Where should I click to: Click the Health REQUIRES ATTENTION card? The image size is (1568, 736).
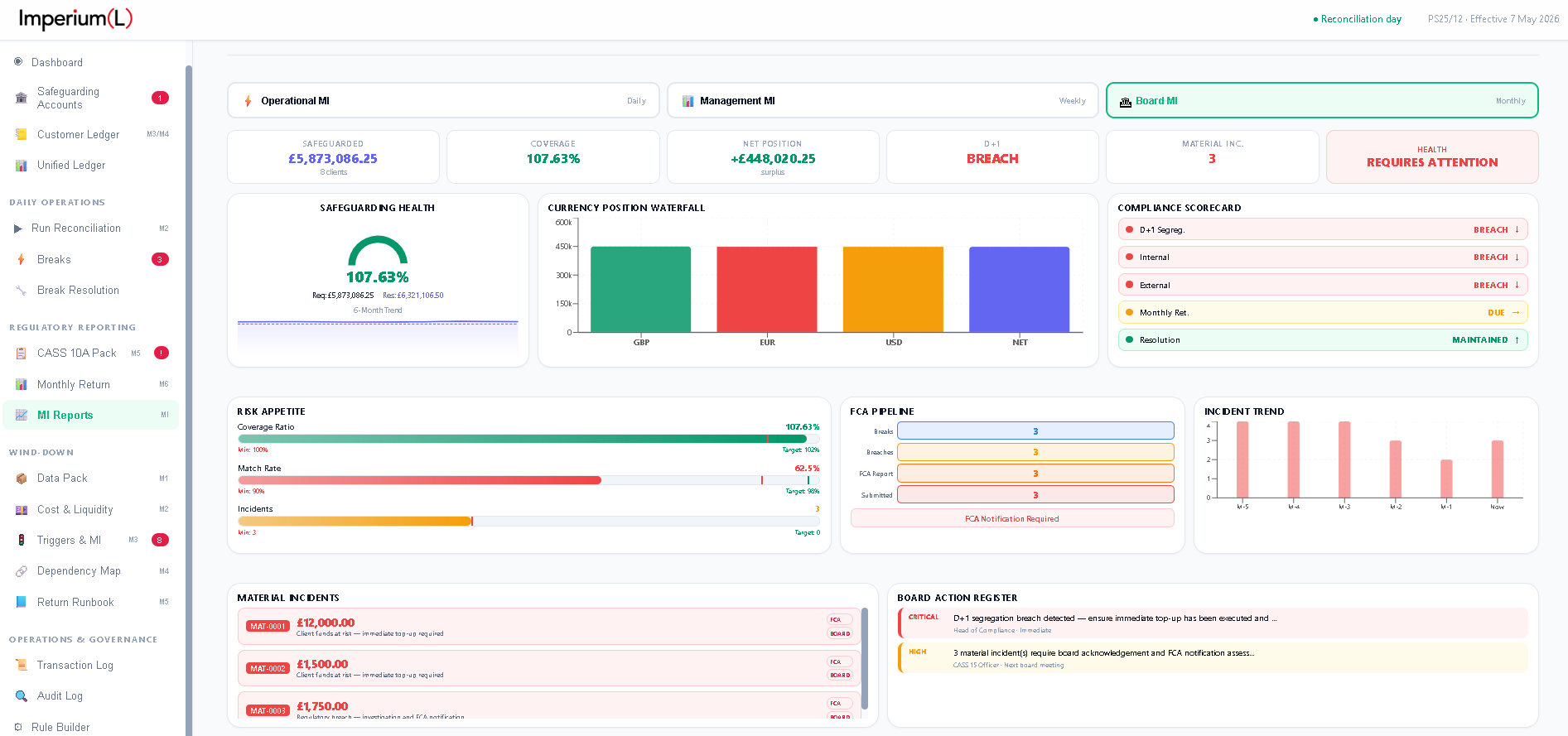point(1432,156)
